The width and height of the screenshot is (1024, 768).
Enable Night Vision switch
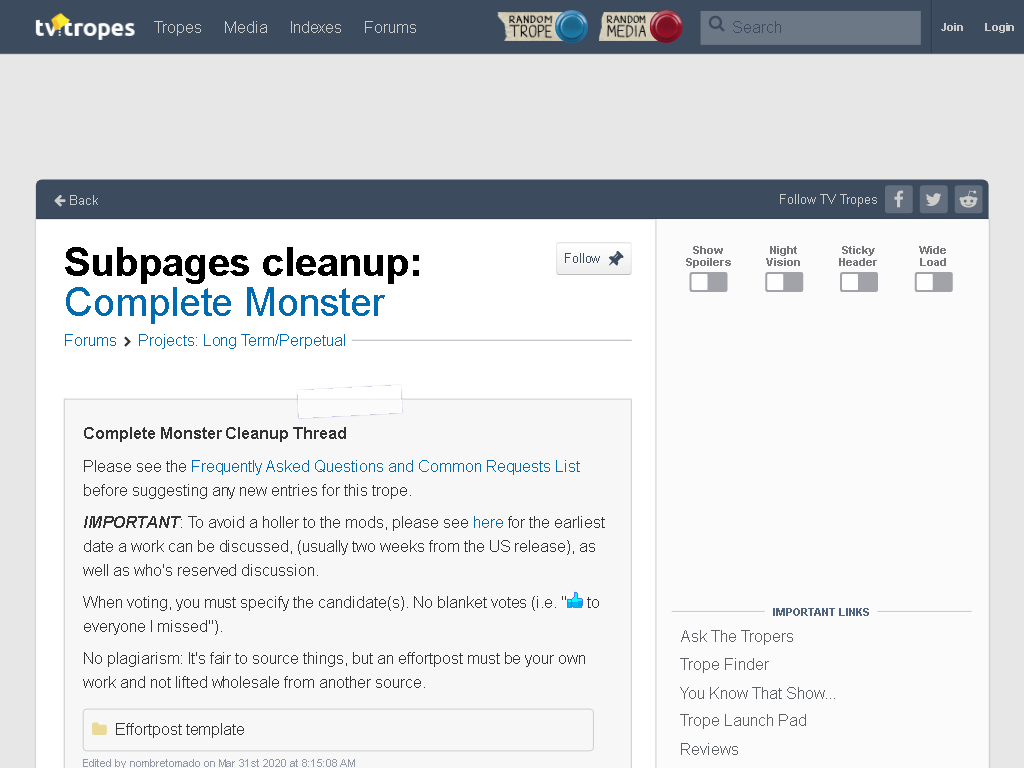tap(784, 282)
